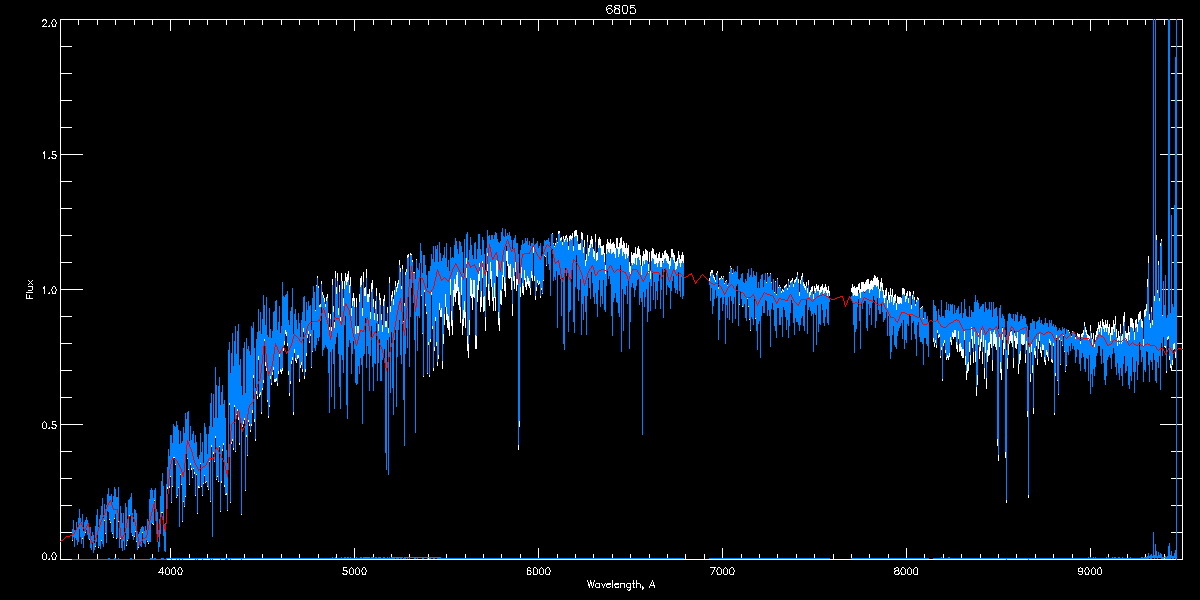Click the Wavelength, A axis label
1200x600 pixels.
coord(621,584)
